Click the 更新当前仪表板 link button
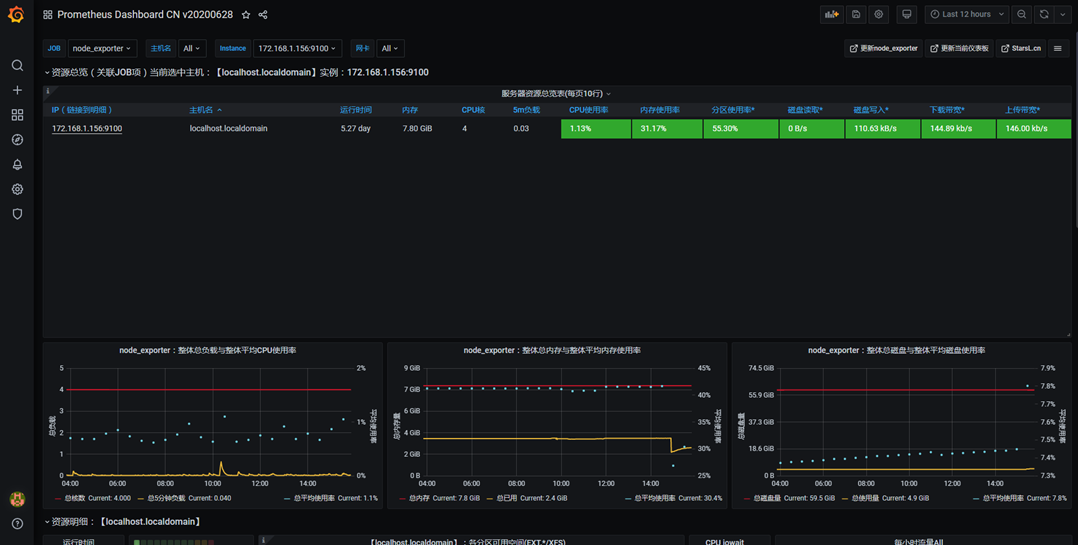 coord(959,48)
